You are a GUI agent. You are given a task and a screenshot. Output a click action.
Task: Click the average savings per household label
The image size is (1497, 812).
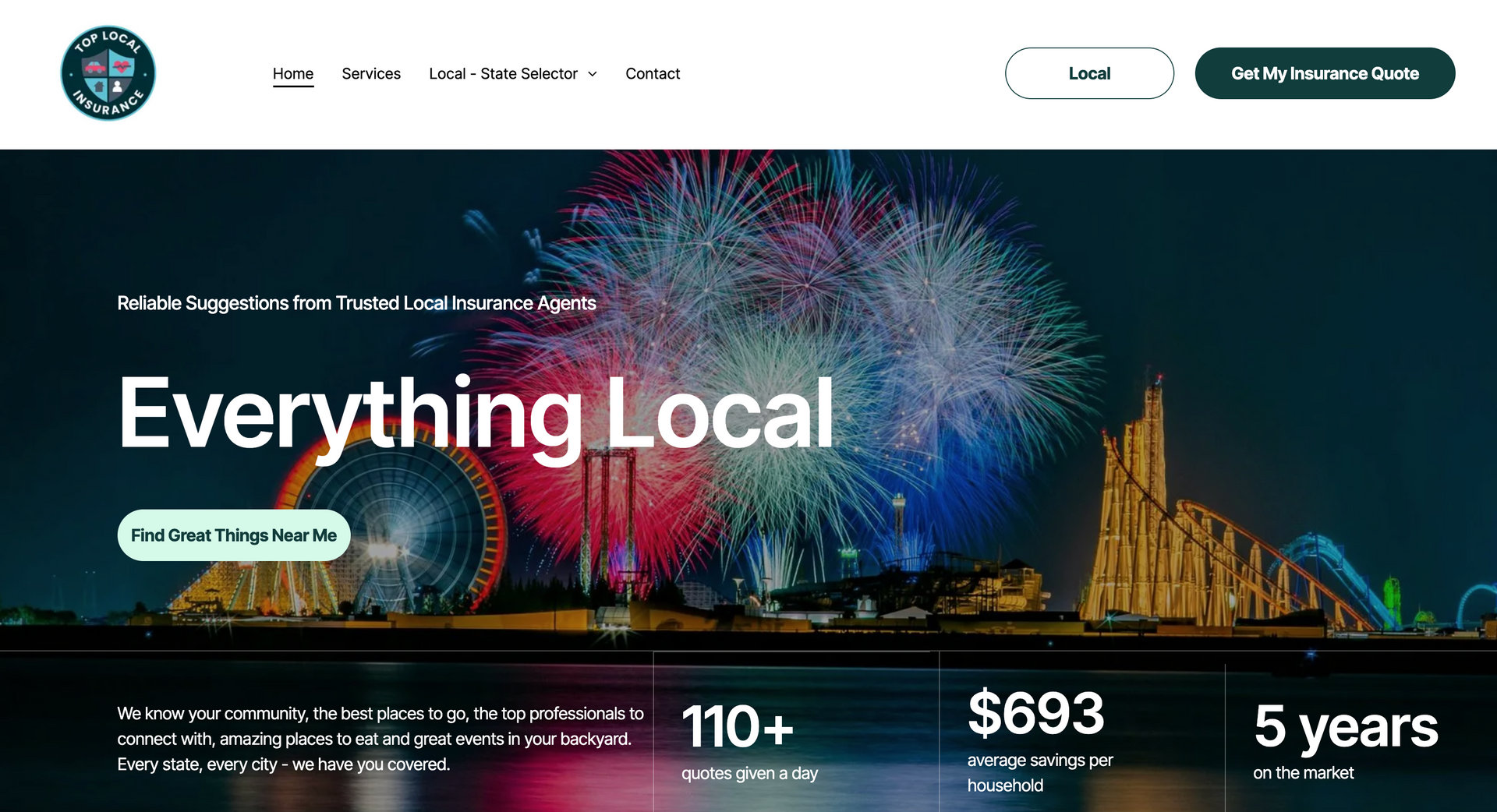(x=1040, y=772)
